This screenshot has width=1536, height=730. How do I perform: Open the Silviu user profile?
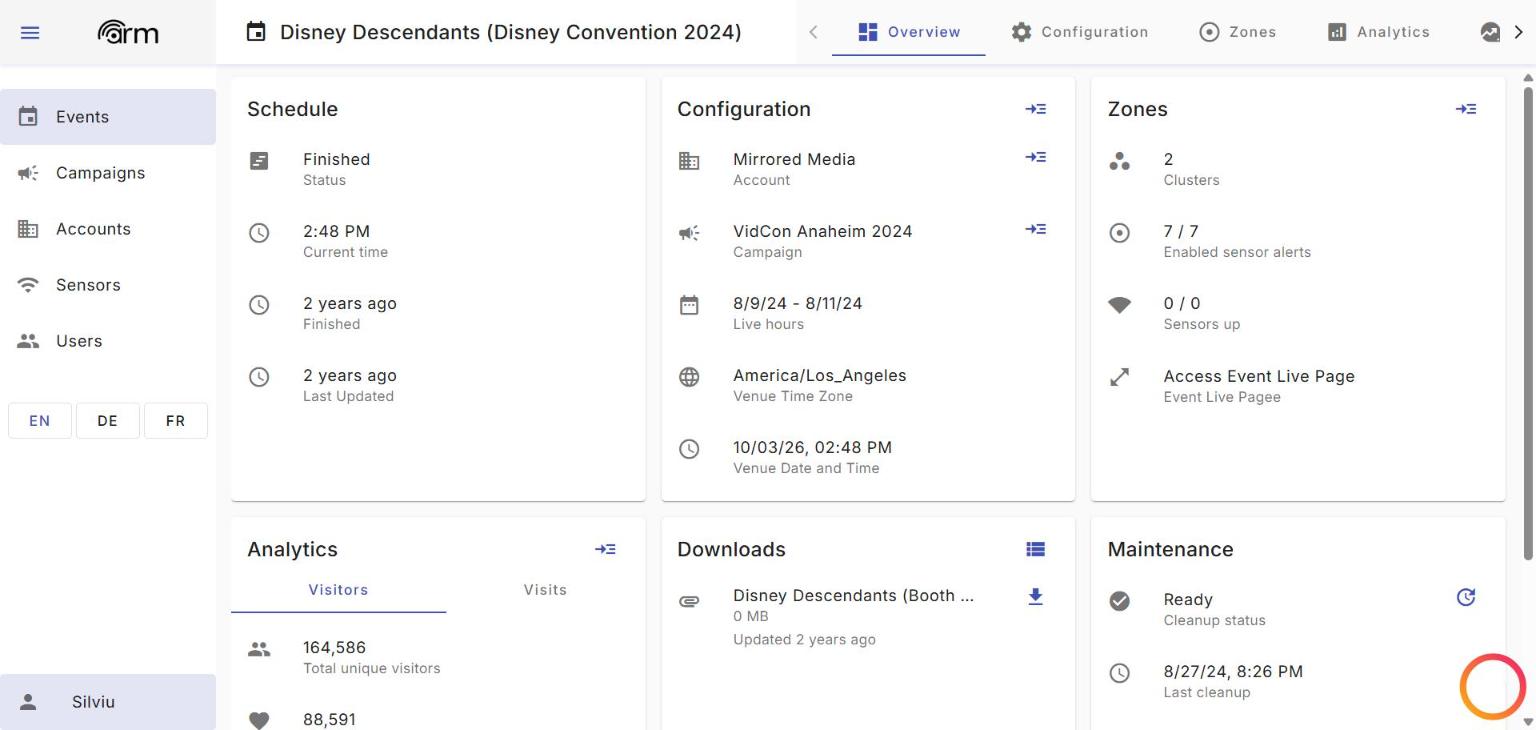pos(108,702)
